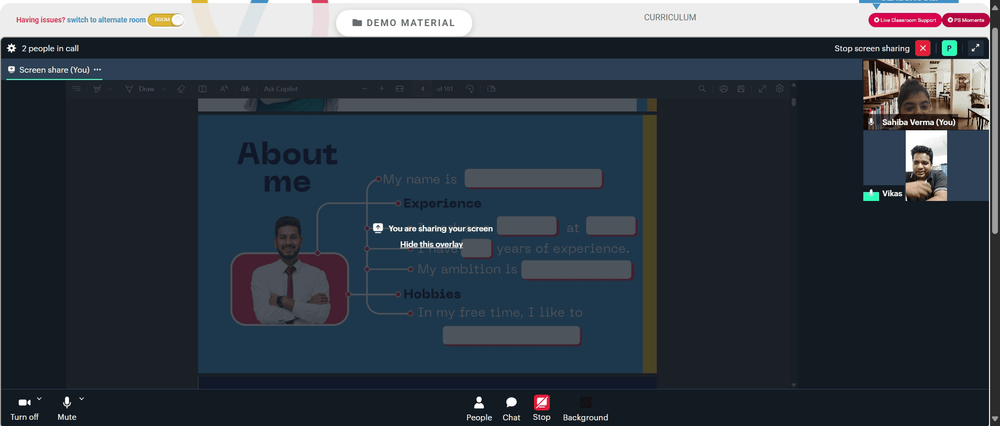Select the Draw tool in PDF toolbar
The height and width of the screenshot is (426, 1000).
pos(140,89)
